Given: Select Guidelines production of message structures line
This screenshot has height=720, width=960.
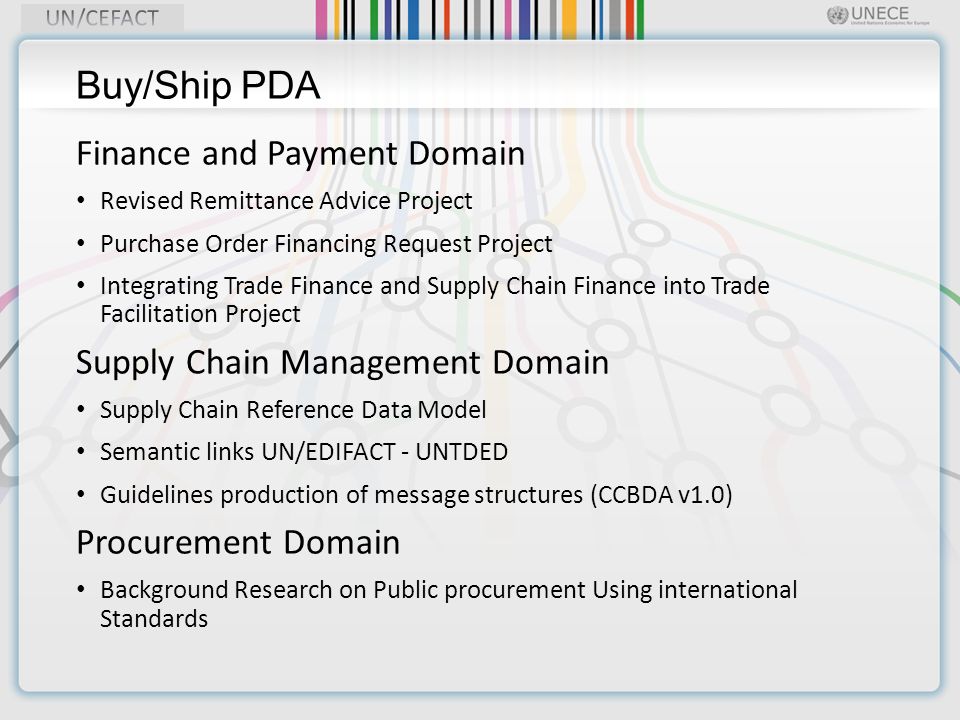Looking at the screenshot, I should [416, 495].
